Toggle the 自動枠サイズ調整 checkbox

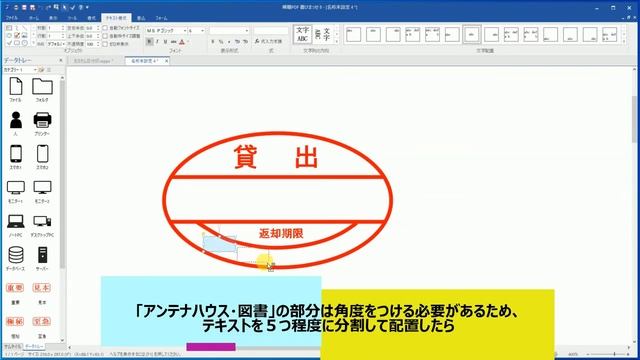coord(105,36)
